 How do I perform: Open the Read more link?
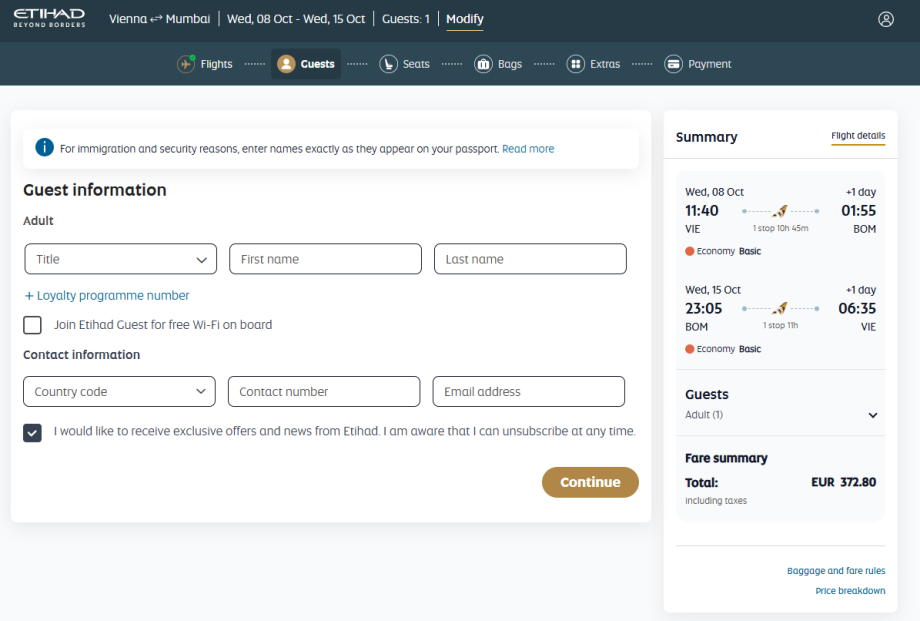click(528, 149)
